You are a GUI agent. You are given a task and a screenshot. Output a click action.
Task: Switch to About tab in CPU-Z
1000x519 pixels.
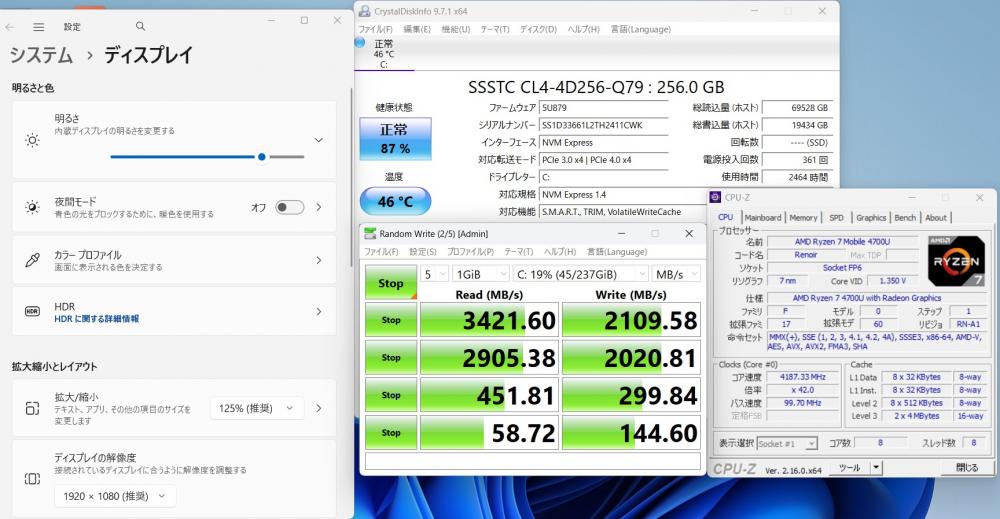936,217
